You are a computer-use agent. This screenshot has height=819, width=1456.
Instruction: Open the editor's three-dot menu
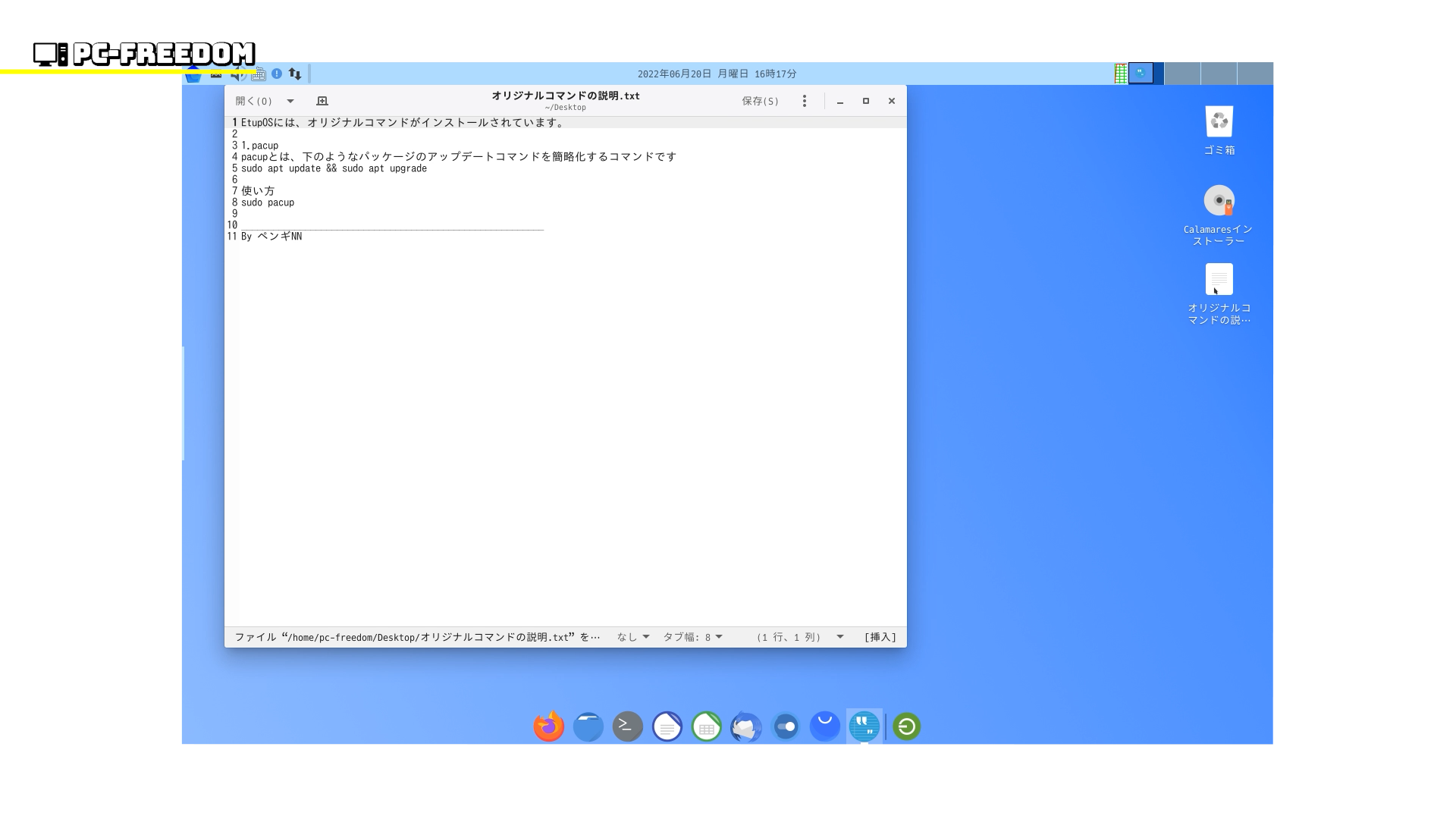point(805,101)
